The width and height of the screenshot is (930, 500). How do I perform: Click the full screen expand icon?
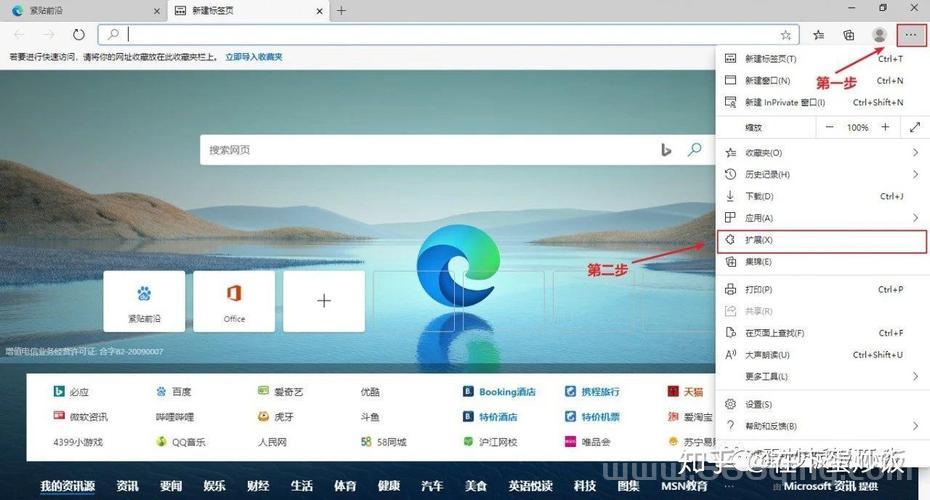[x=915, y=127]
